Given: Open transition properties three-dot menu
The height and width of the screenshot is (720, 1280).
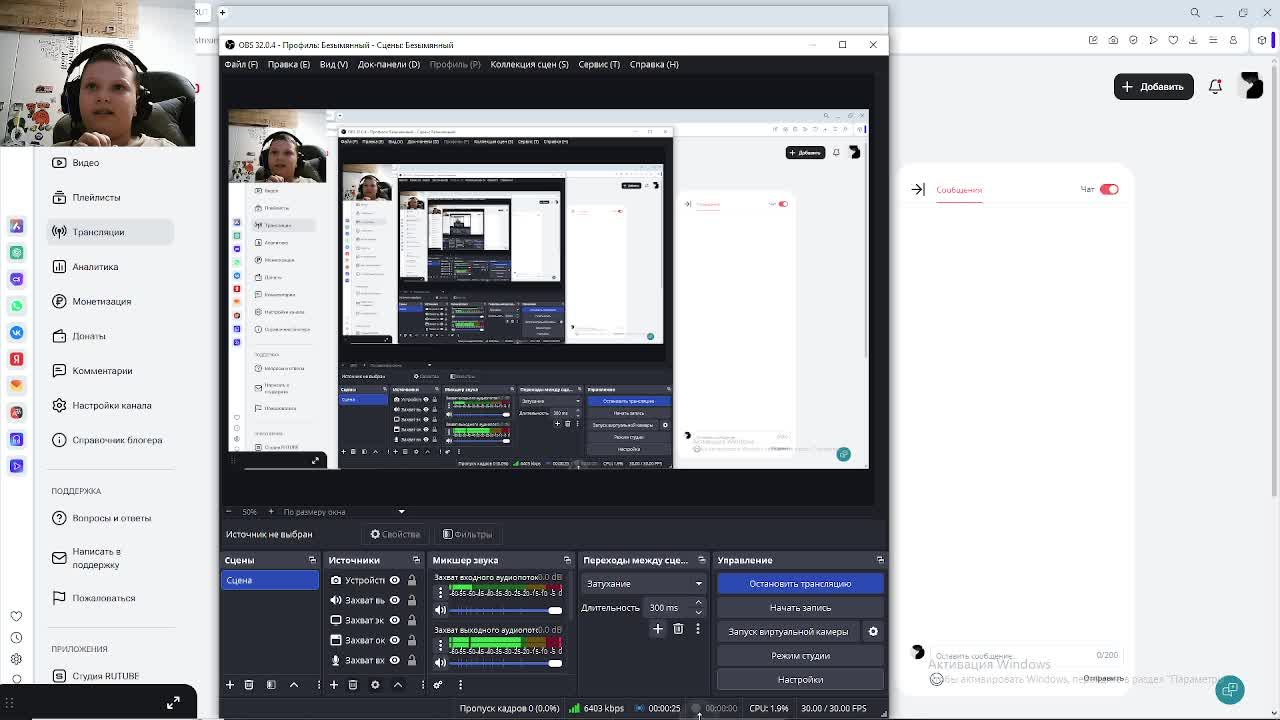Looking at the screenshot, I should click(x=698, y=629).
